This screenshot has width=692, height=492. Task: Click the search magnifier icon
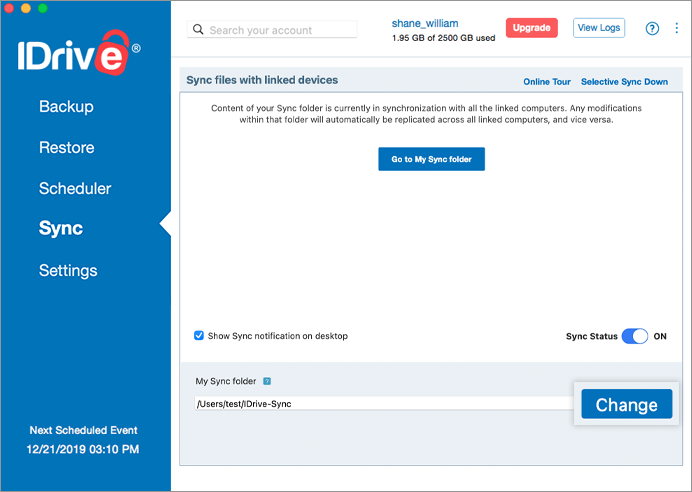click(x=198, y=30)
